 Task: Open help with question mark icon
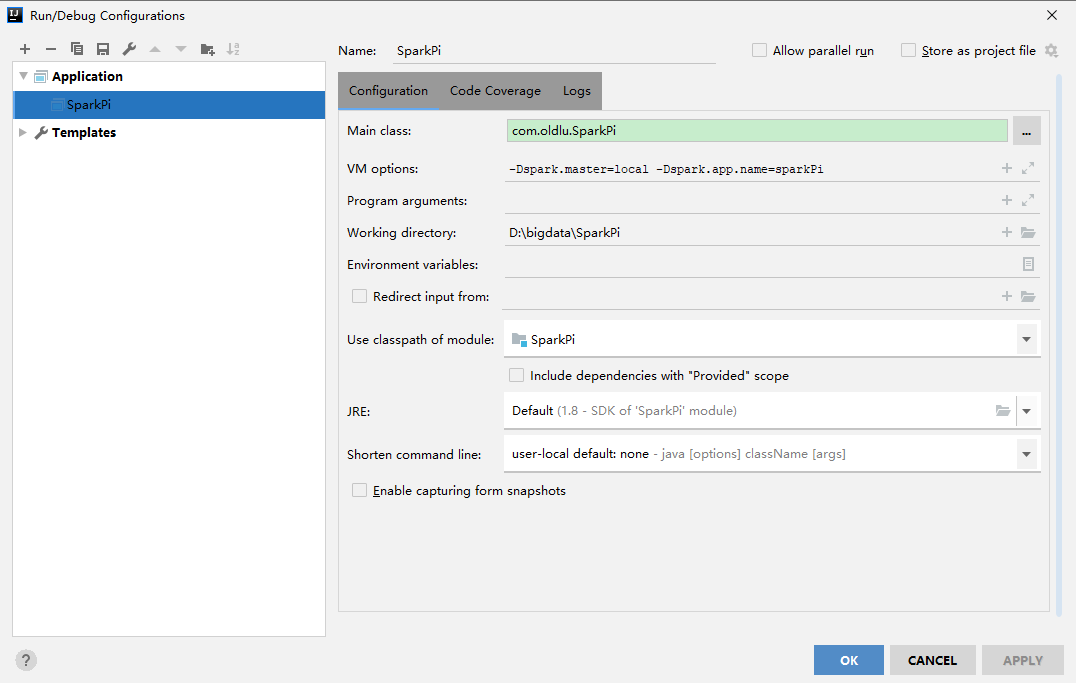pos(26,660)
